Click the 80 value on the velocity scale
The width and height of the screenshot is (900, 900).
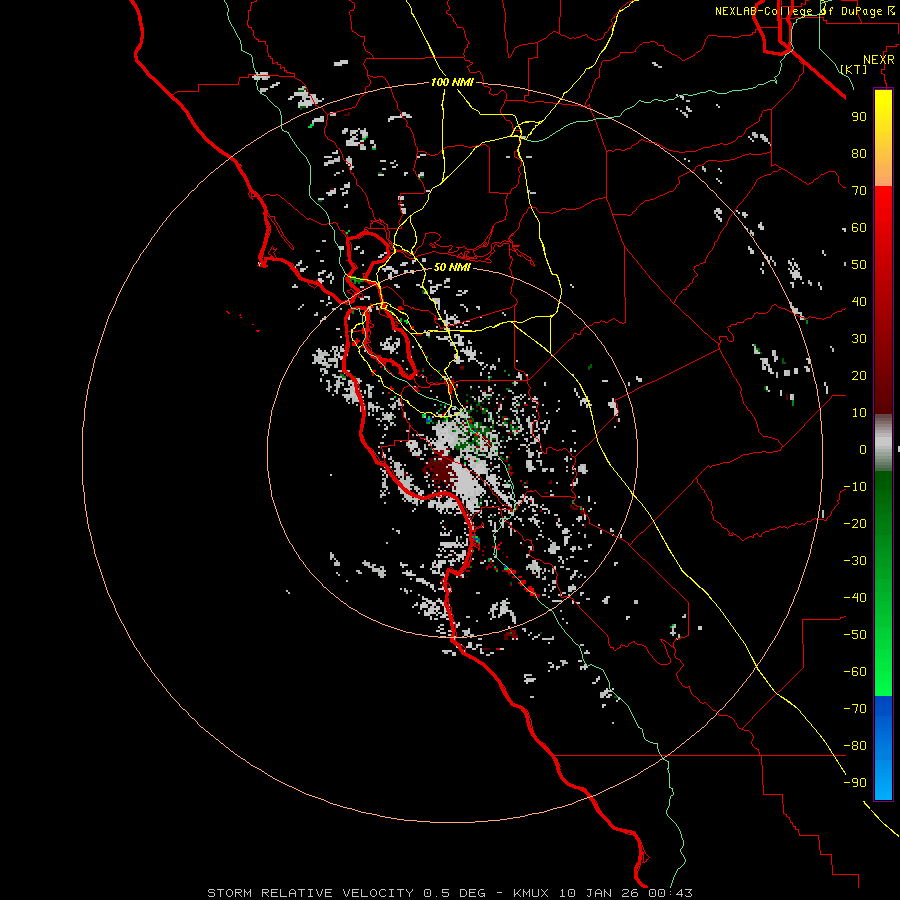point(859,153)
